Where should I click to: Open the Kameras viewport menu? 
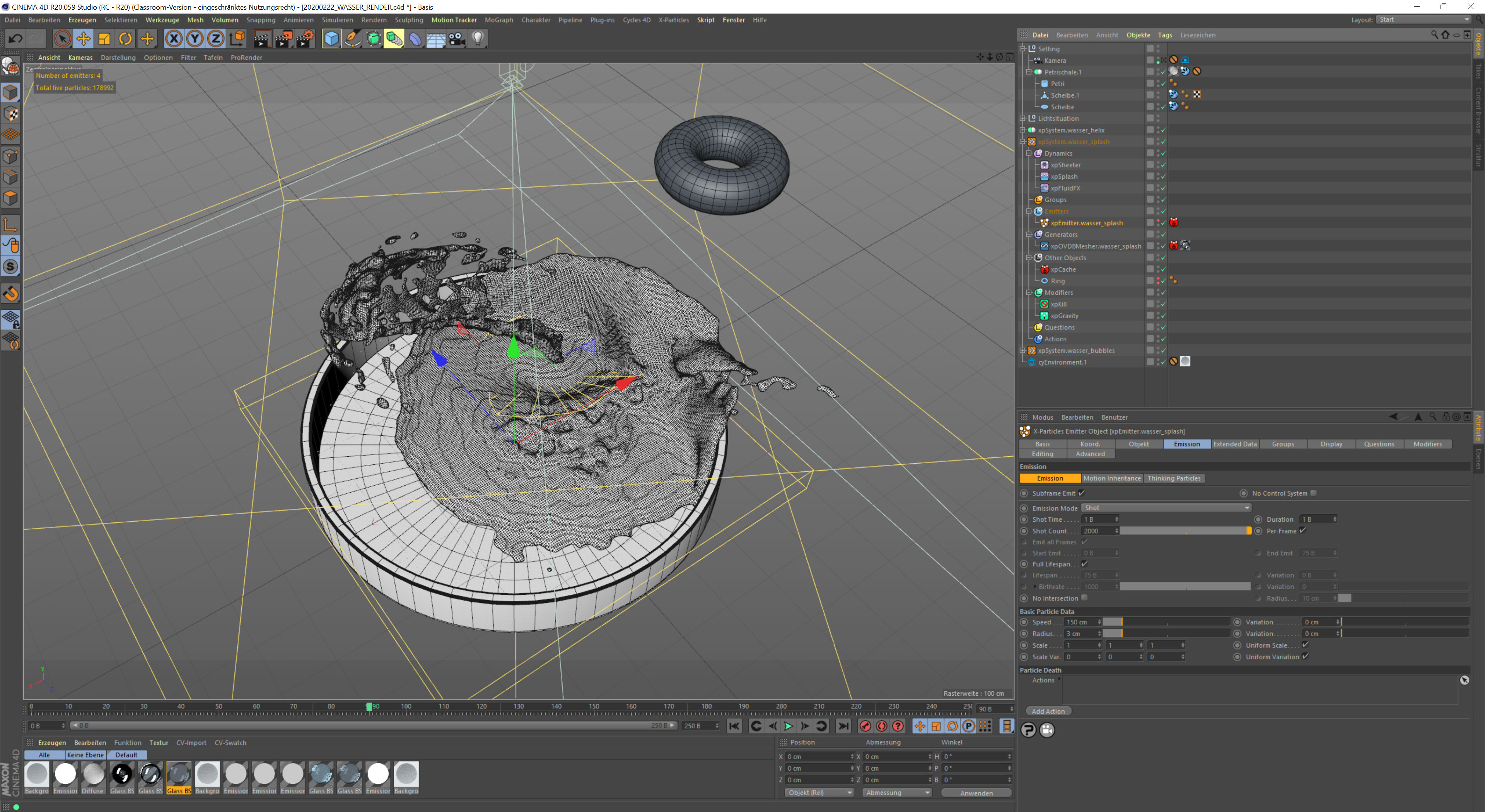80,58
